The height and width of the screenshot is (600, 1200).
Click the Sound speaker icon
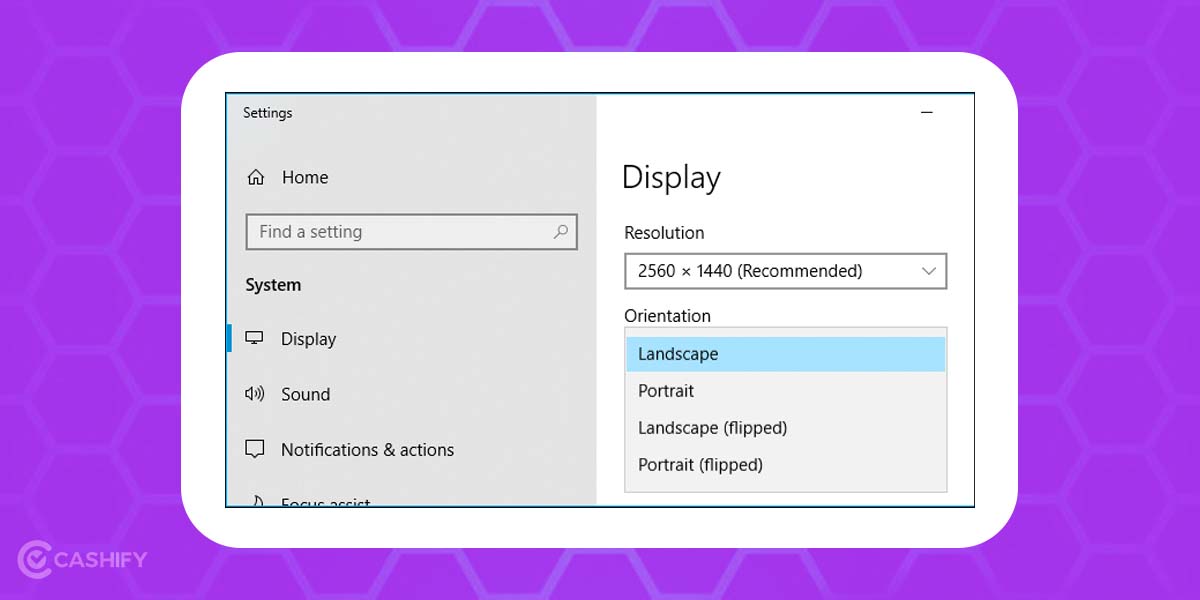(255, 394)
